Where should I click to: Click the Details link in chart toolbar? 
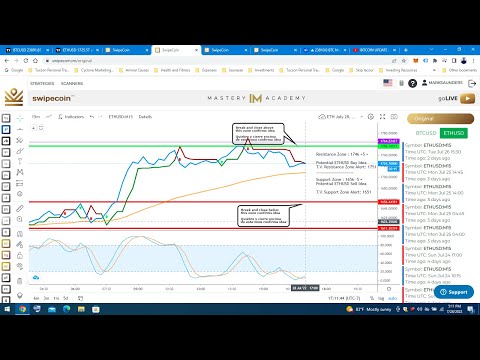click(145, 117)
